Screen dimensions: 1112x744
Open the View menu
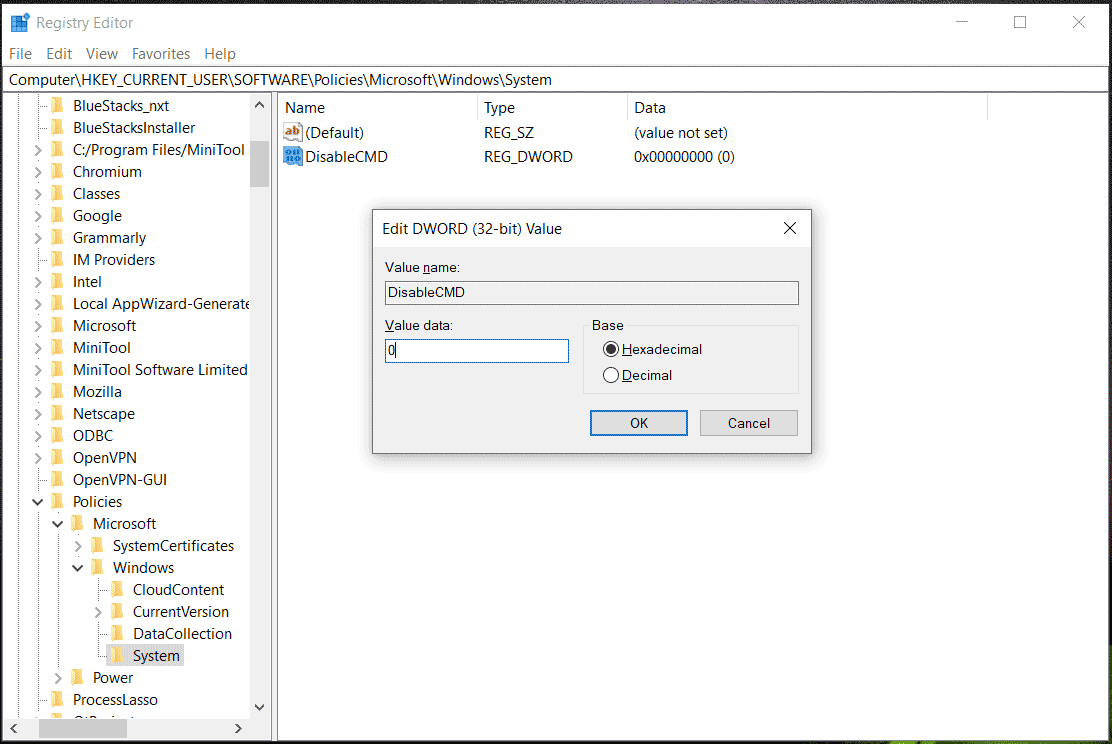[101, 54]
